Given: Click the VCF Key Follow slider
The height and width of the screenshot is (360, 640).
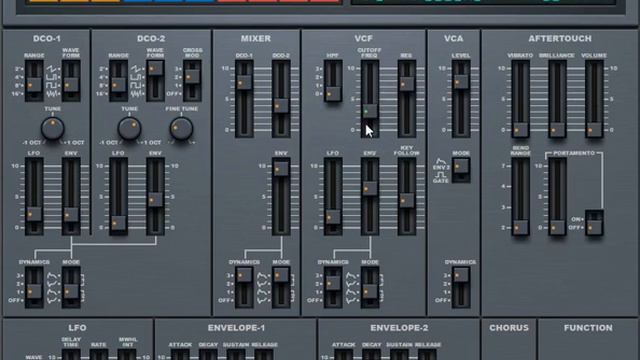Looking at the screenshot, I should coord(407,197).
